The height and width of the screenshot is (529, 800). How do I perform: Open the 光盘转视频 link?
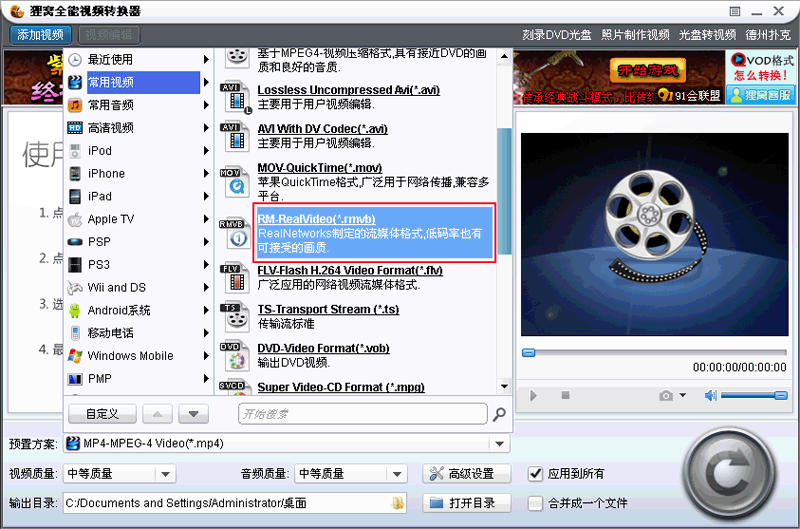click(x=707, y=35)
